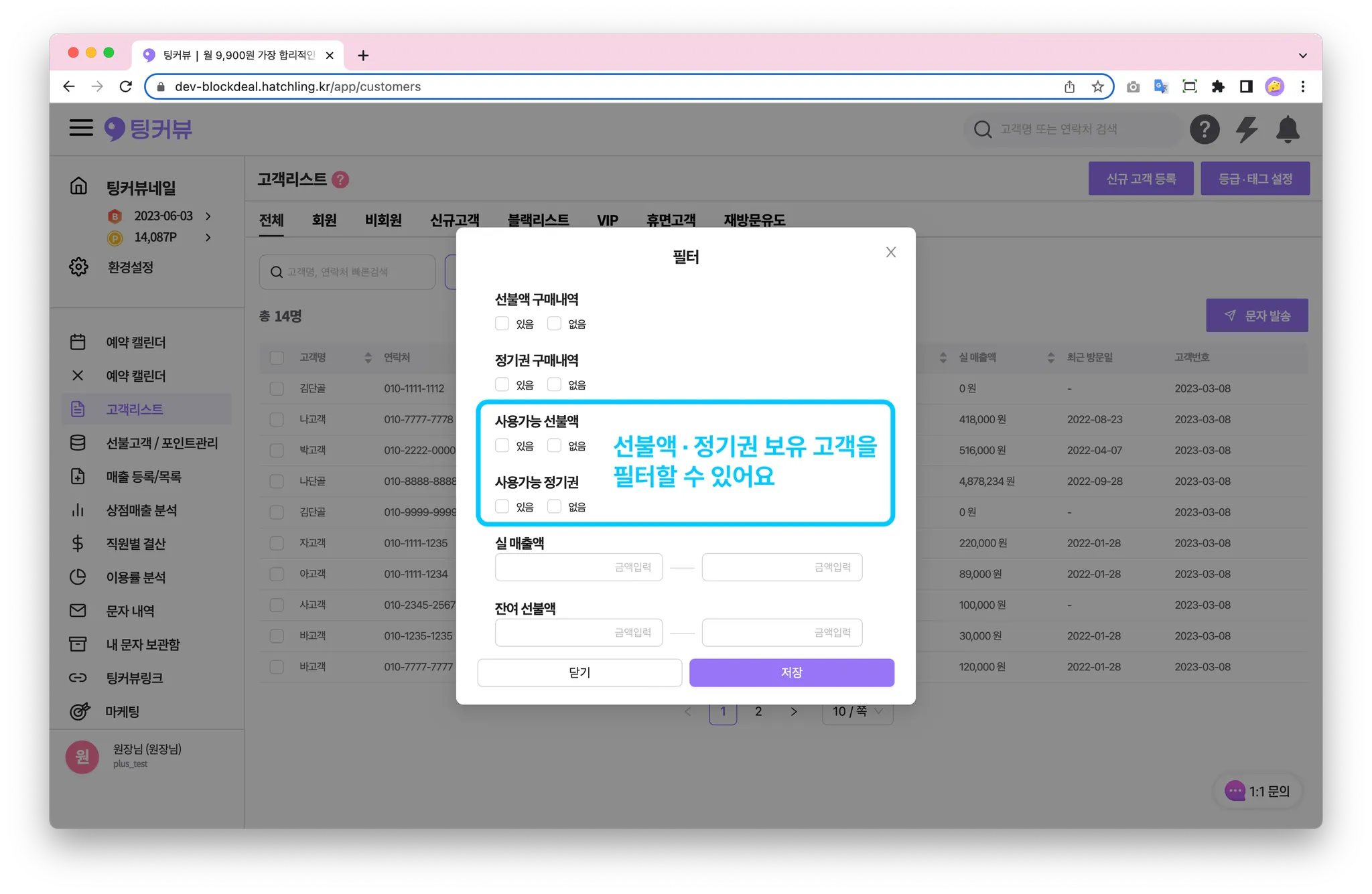Image resolution: width=1372 pixels, height=894 pixels.
Task: Click the lightning bolt icon
Action: 1246,129
